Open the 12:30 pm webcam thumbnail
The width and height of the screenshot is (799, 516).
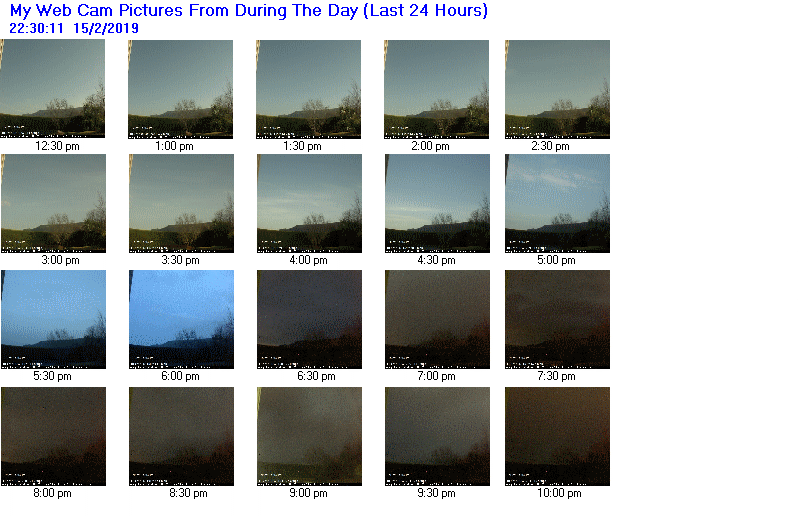52,89
